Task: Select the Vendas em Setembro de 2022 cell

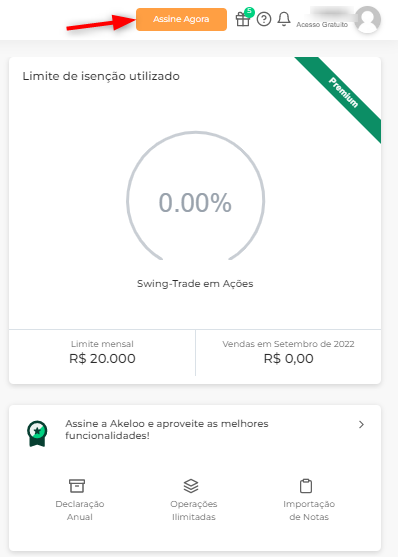Action: 288,353
